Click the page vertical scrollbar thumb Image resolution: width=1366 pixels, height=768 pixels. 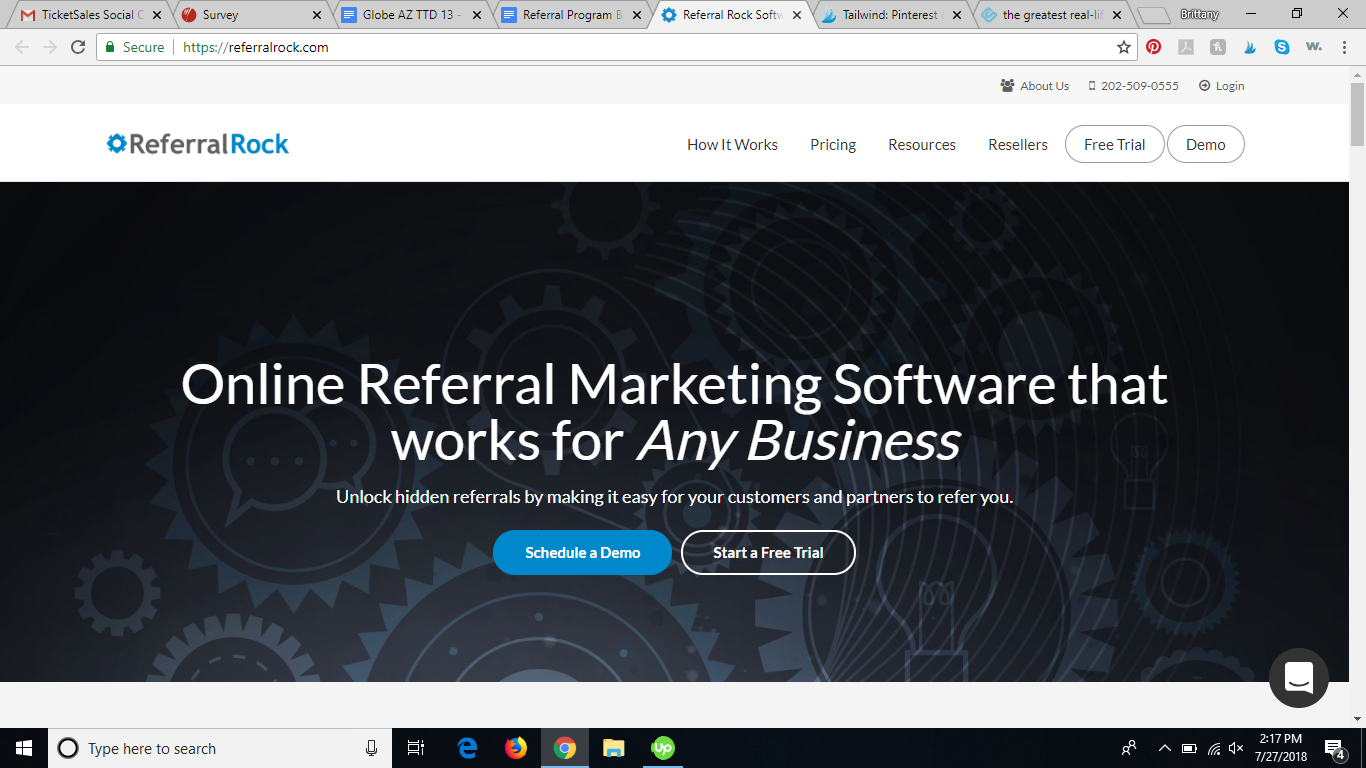click(1357, 115)
